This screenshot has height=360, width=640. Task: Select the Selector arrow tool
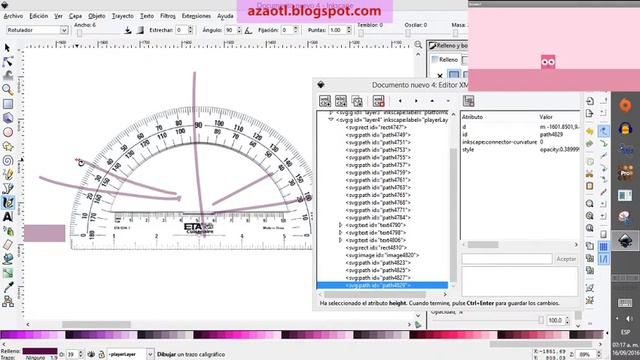[x=7, y=48]
